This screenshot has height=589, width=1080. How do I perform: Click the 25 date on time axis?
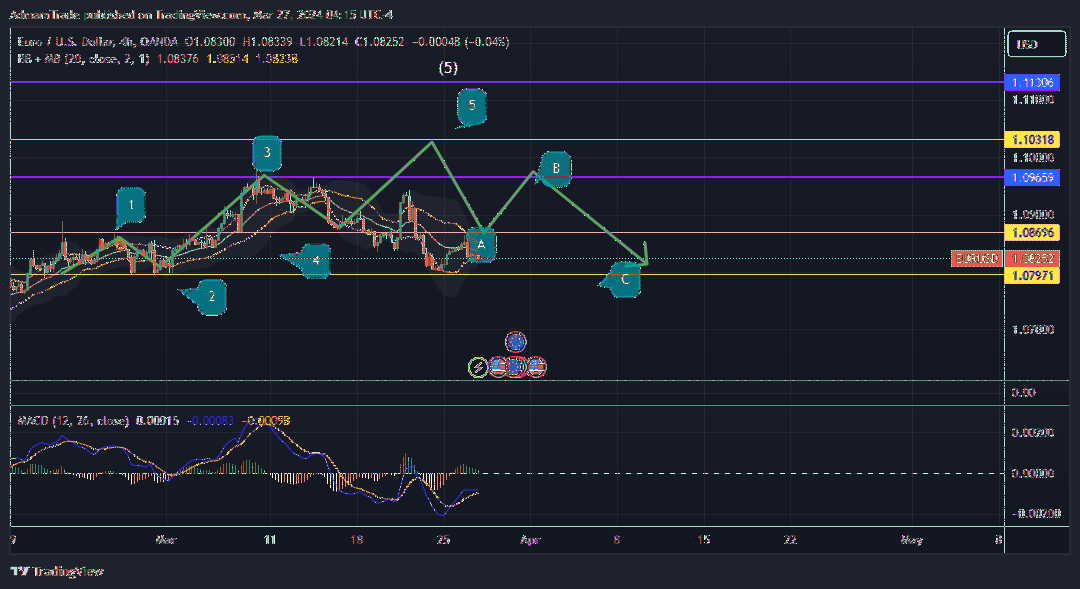(444, 540)
